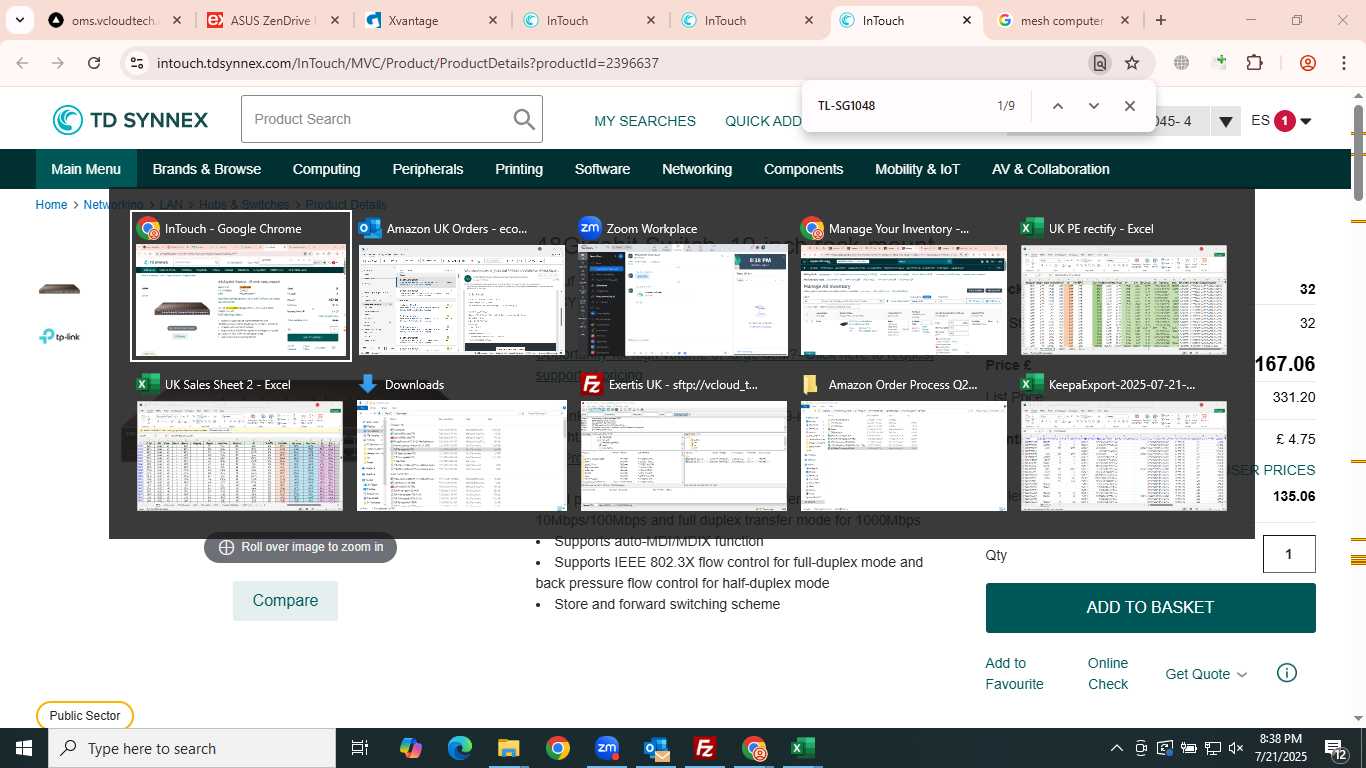Open FileZilla from the taskbar

click(x=705, y=748)
